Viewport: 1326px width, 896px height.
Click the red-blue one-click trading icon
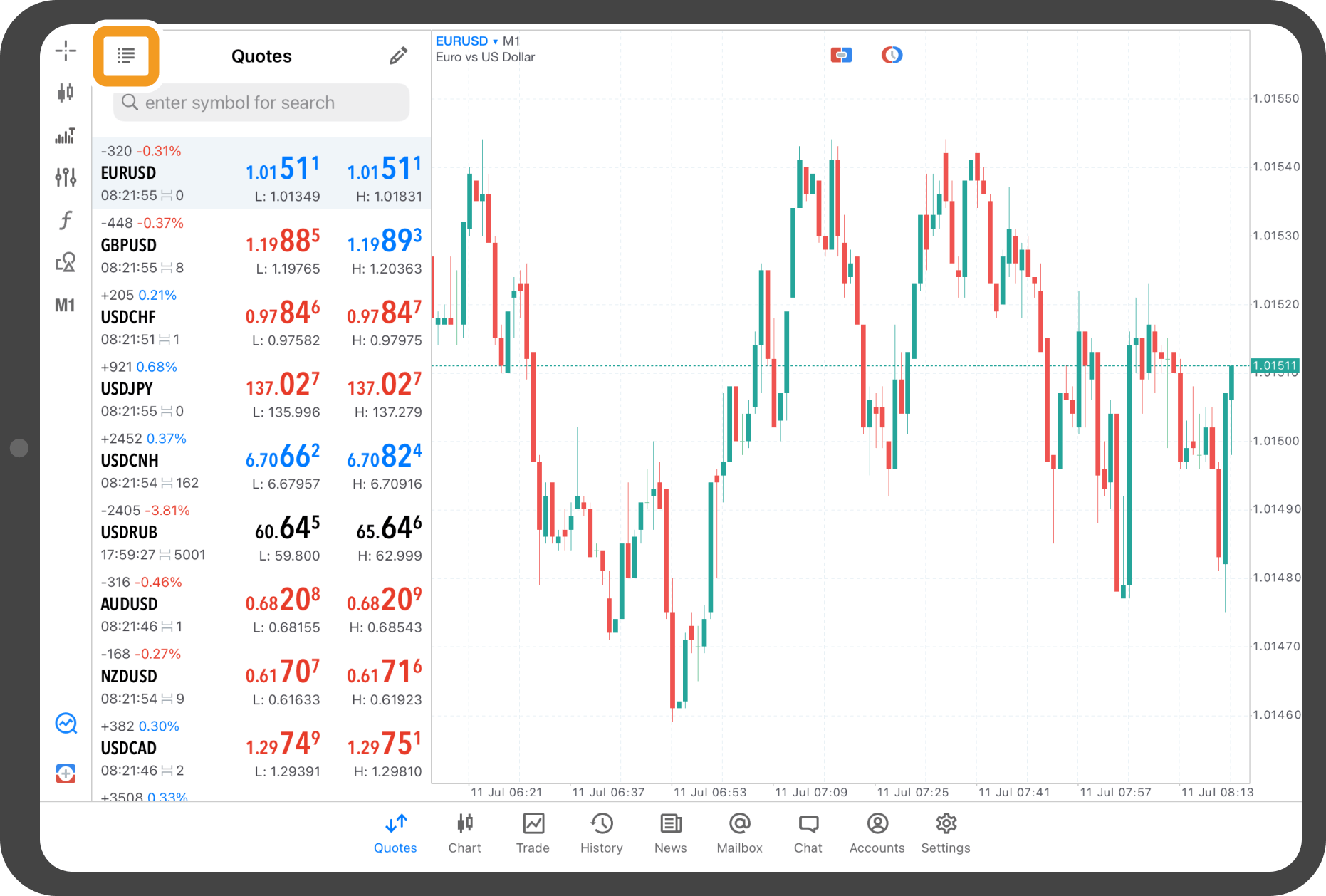(841, 55)
